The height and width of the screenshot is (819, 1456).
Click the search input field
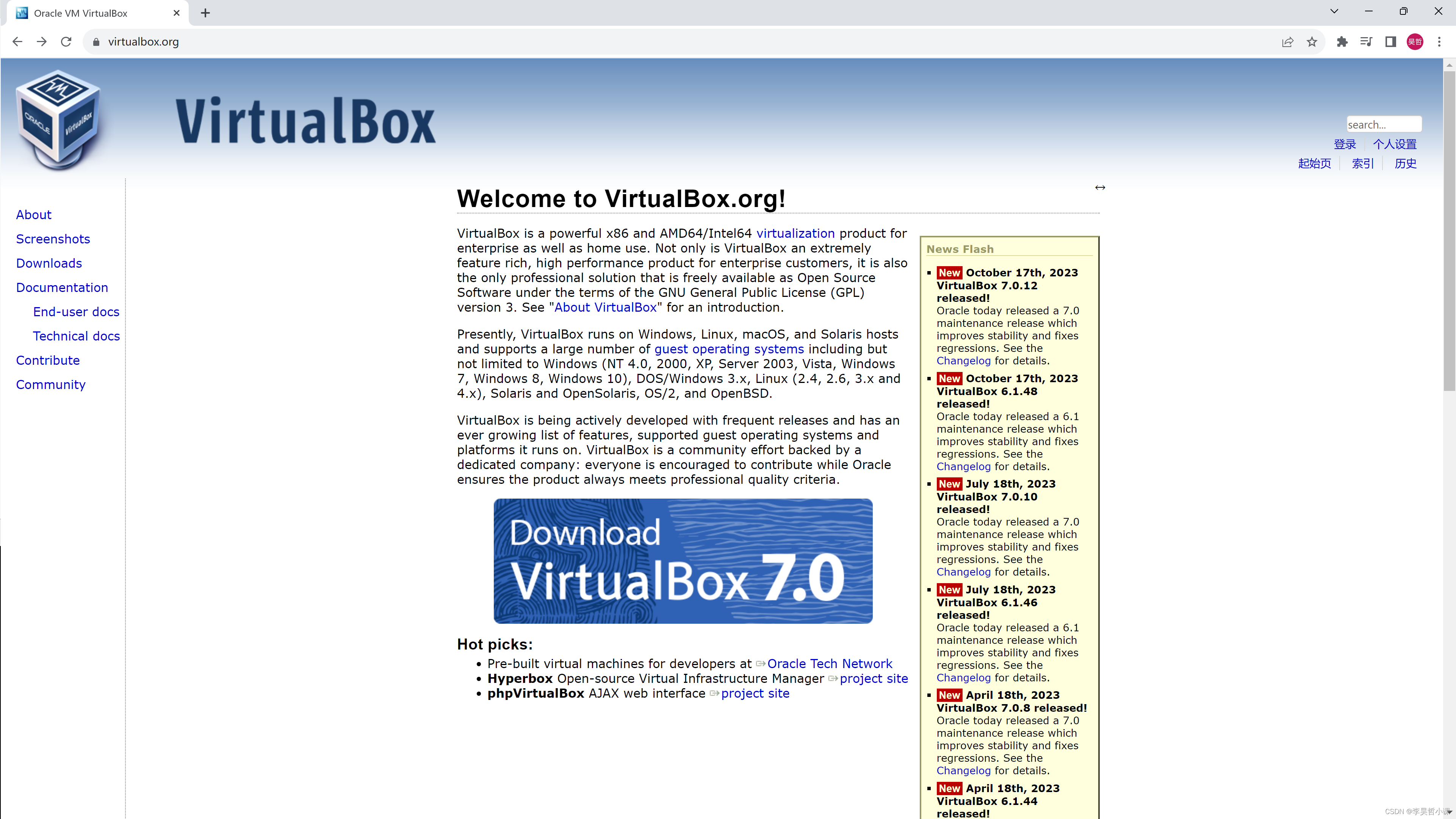pyautogui.click(x=1383, y=124)
